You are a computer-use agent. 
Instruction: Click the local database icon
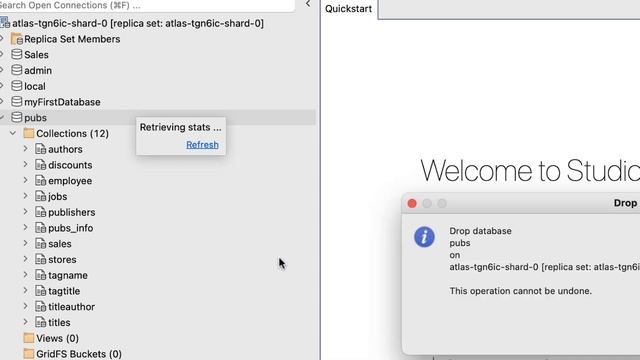(17, 86)
